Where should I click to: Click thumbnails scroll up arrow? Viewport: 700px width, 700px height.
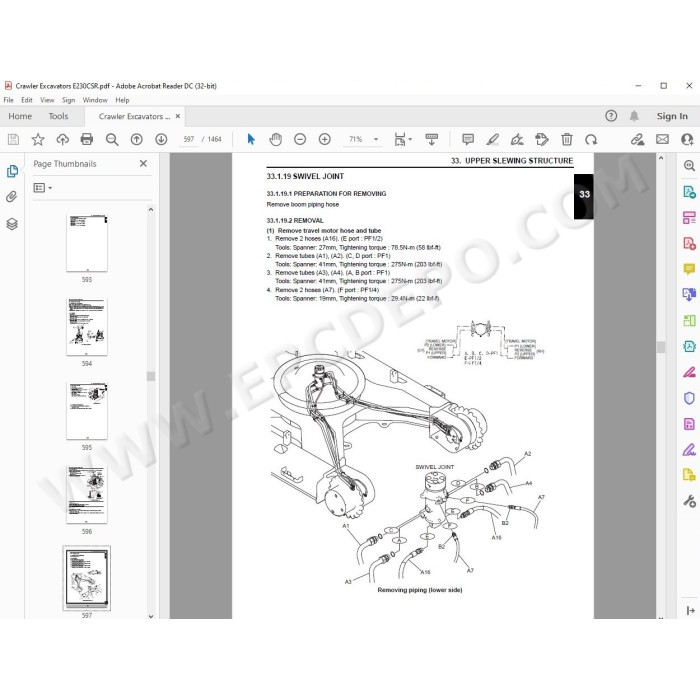[151, 209]
